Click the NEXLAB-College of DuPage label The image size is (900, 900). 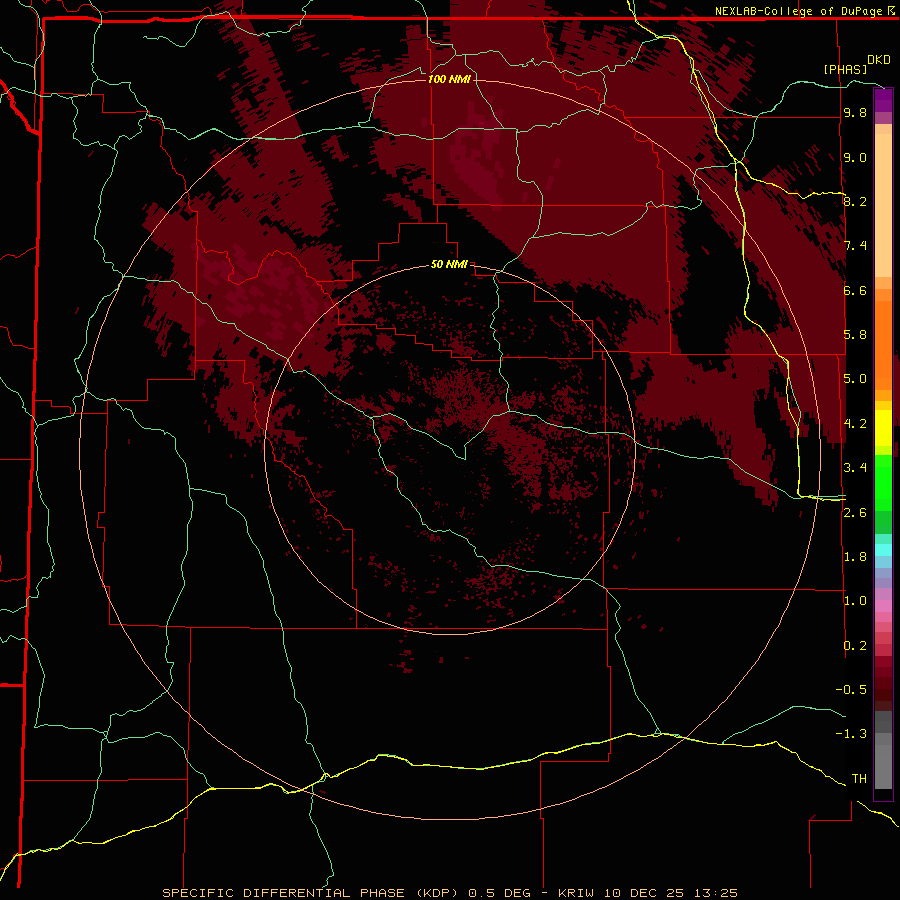pyautogui.click(x=798, y=11)
